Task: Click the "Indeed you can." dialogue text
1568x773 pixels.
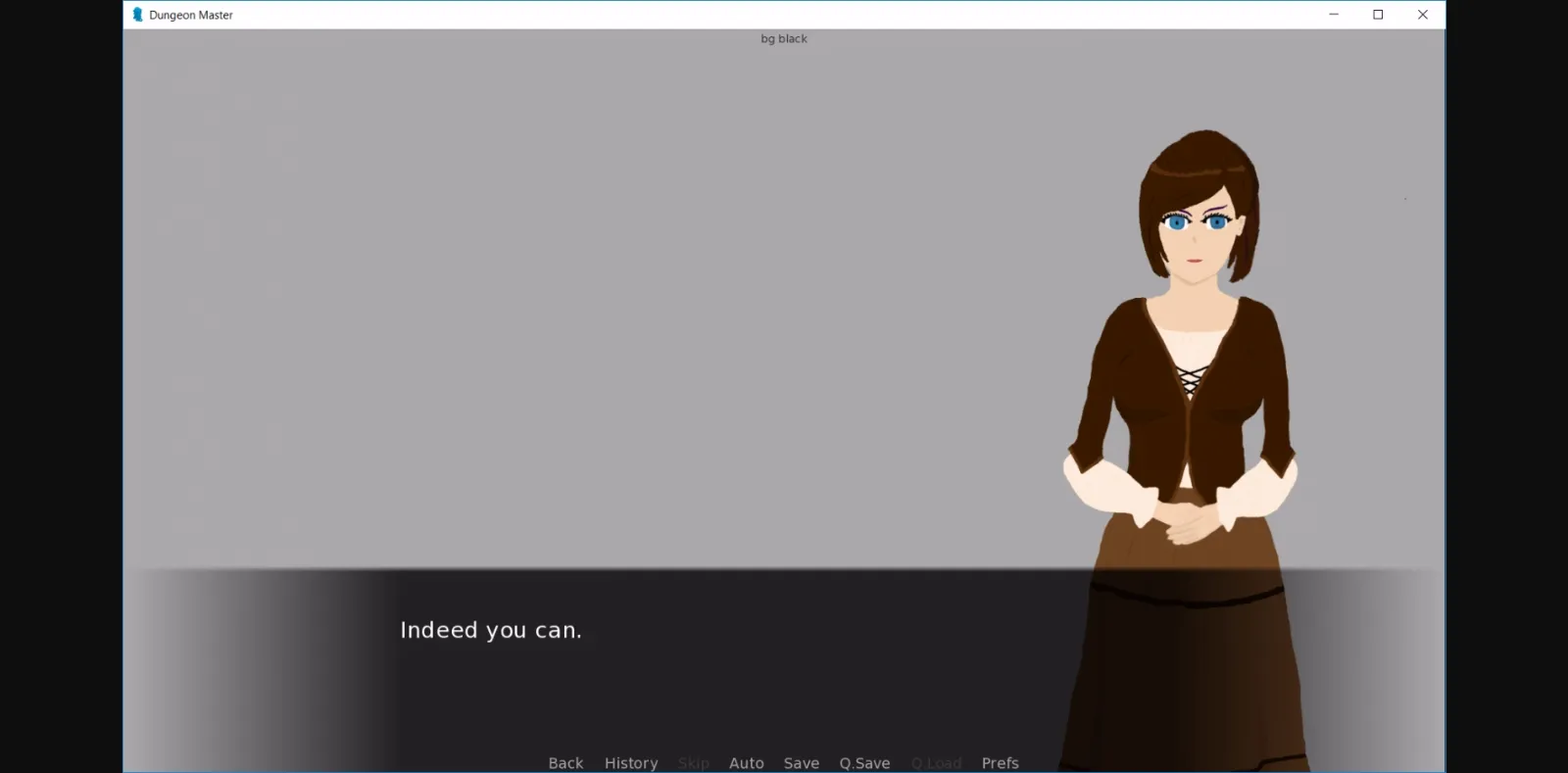Action: click(490, 630)
